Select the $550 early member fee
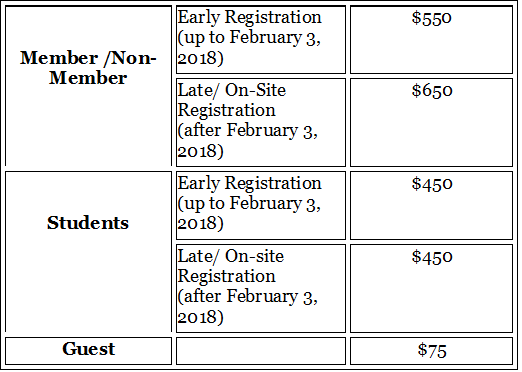522x372 pixels. (x=431, y=17)
